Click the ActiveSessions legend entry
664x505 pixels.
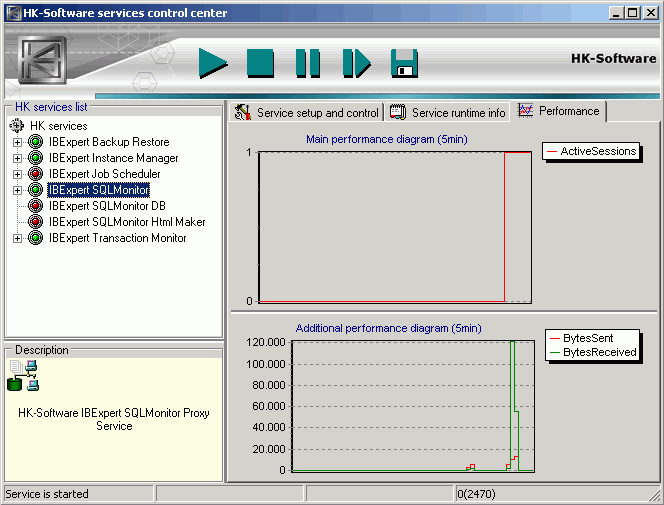[592, 151]
